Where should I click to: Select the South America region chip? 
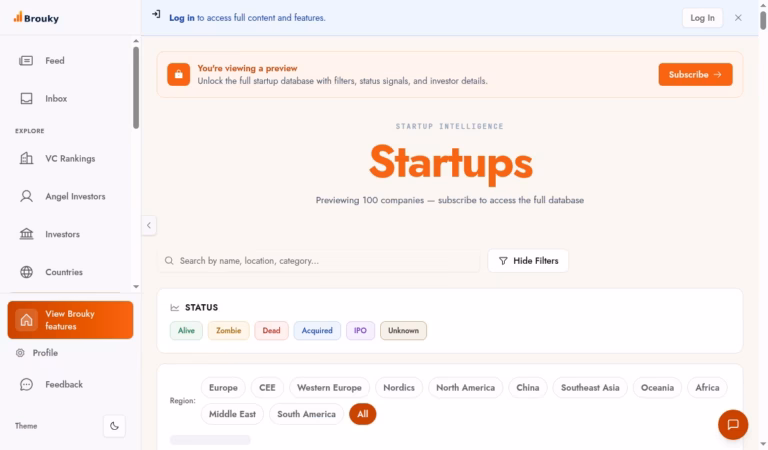(306, 414)
